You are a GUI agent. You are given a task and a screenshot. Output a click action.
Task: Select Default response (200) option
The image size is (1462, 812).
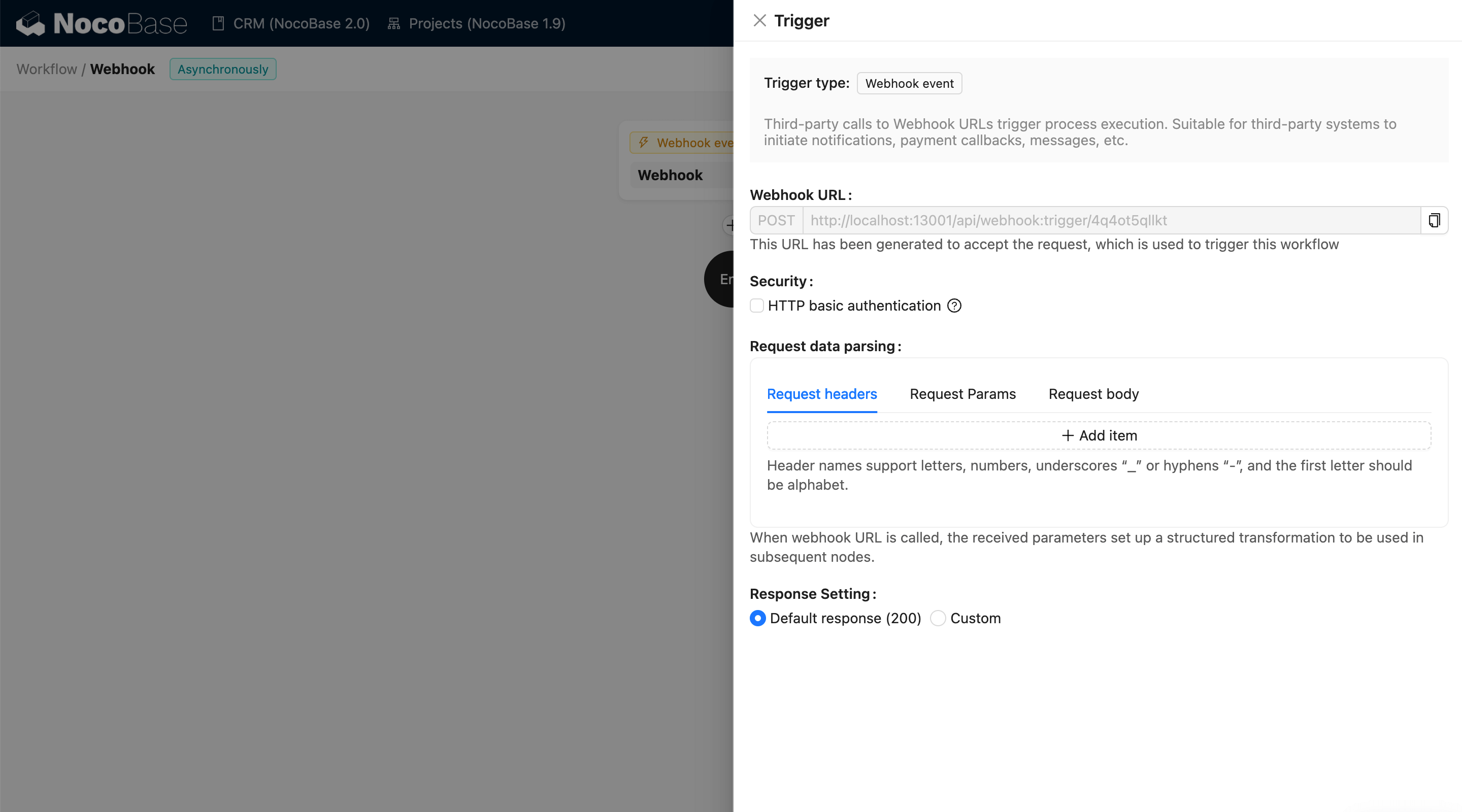point(758,618)
